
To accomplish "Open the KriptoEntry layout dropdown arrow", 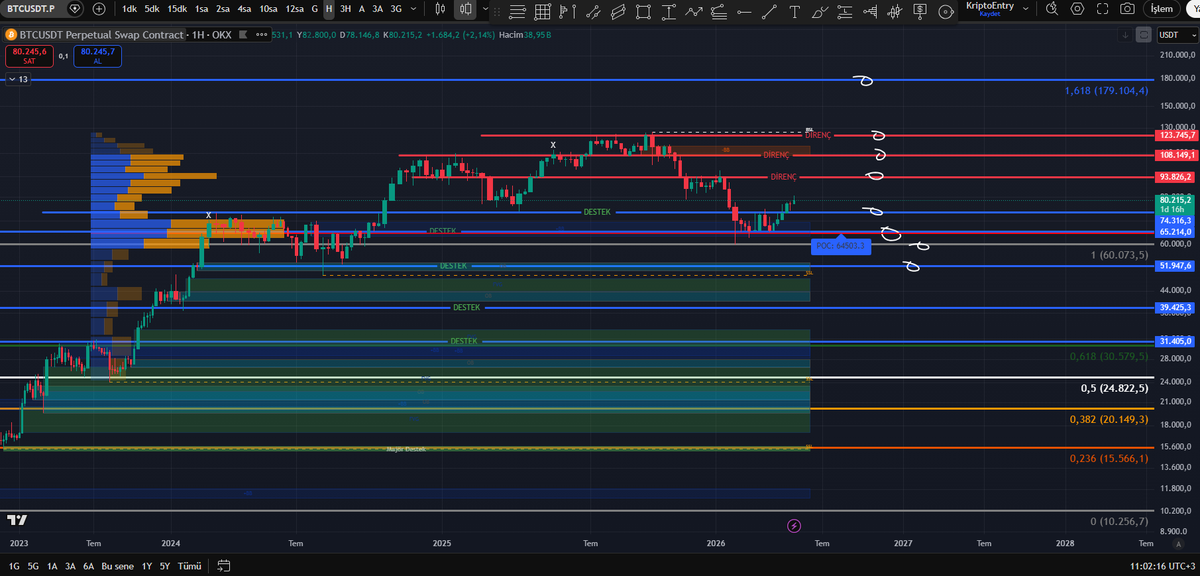I will coord(1026,9).
